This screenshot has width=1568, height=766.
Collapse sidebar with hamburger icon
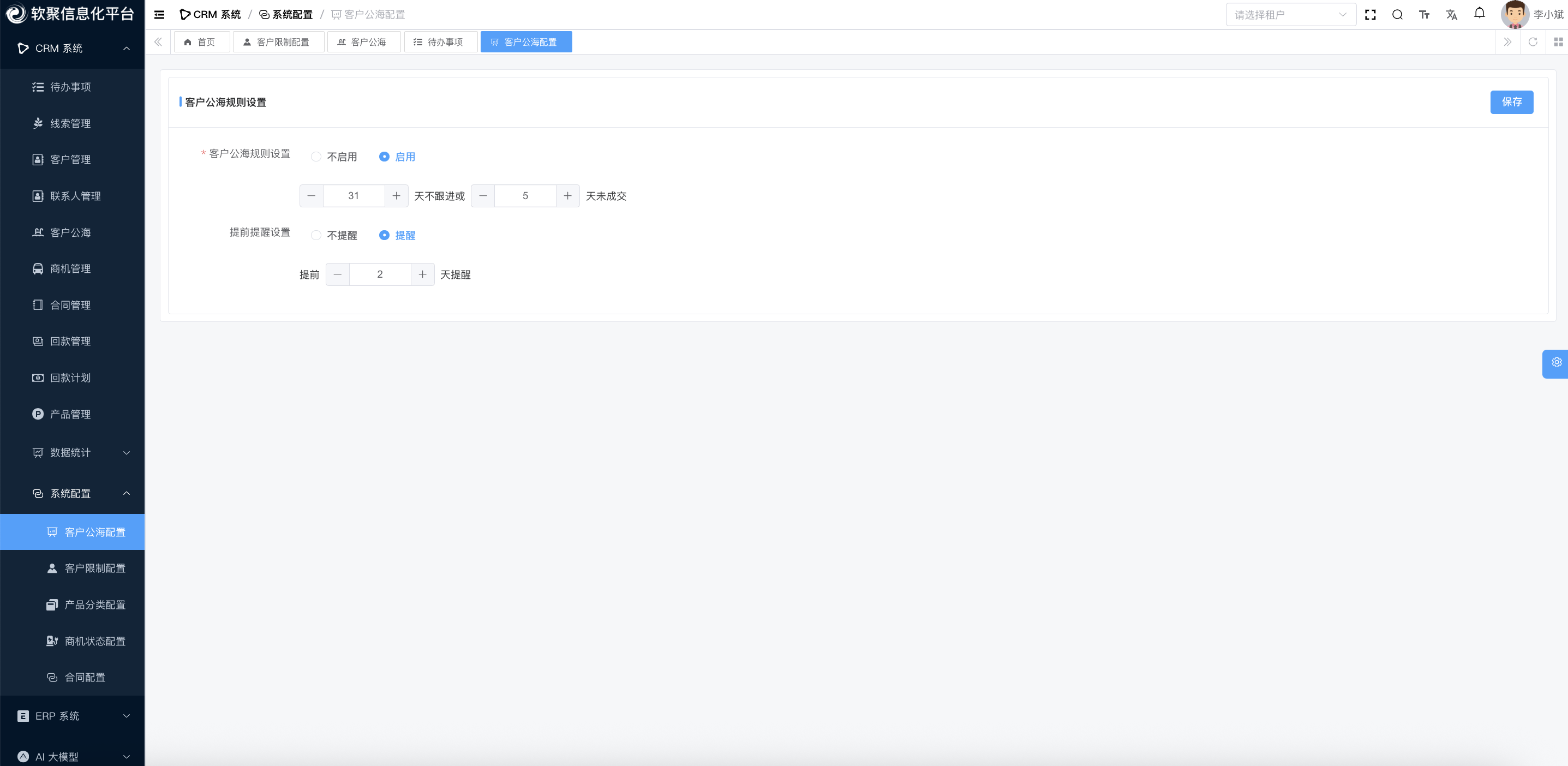pos(159,15)
